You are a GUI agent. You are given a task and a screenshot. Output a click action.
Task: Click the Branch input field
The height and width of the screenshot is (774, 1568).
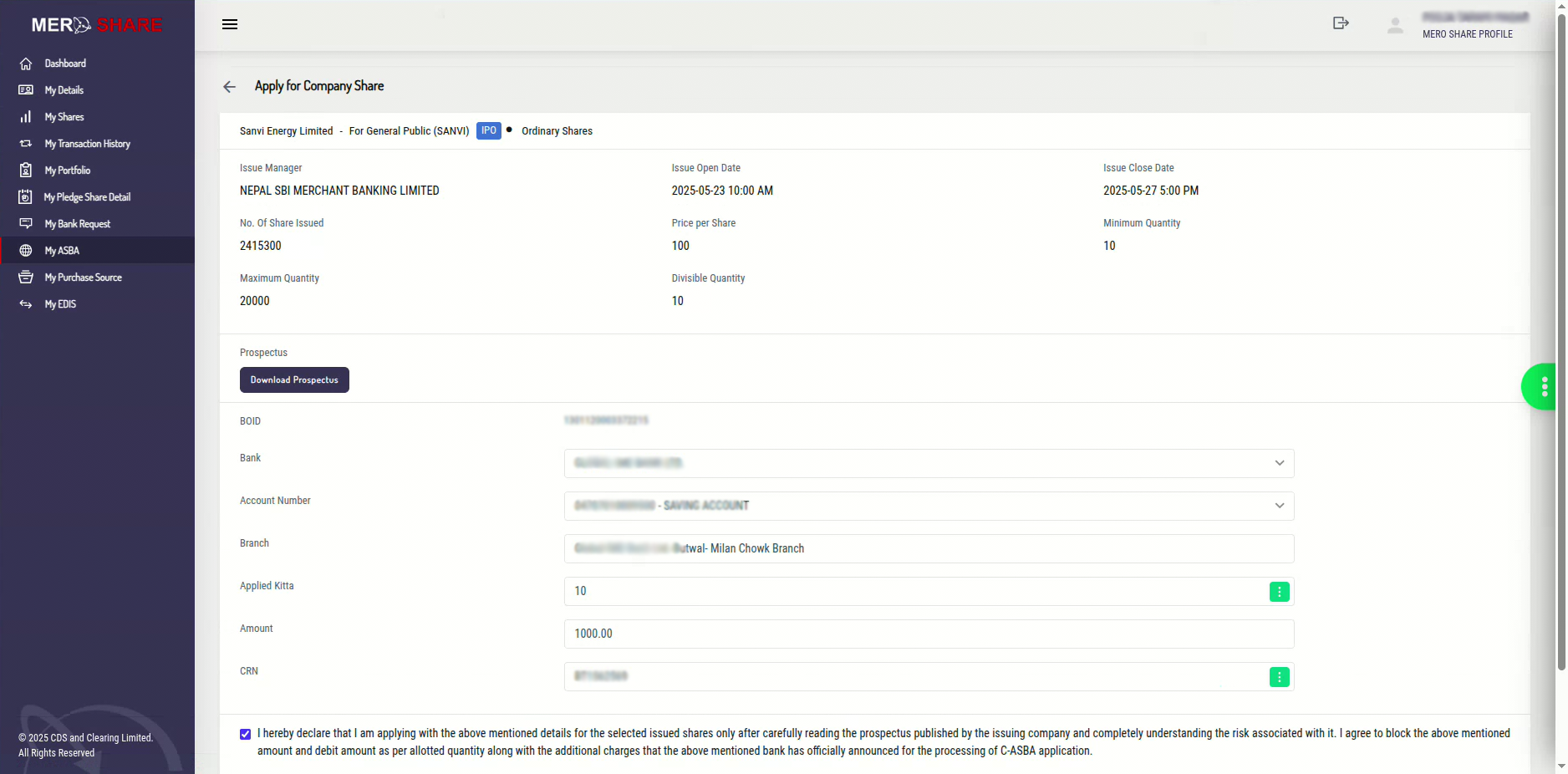pos(929,548)
